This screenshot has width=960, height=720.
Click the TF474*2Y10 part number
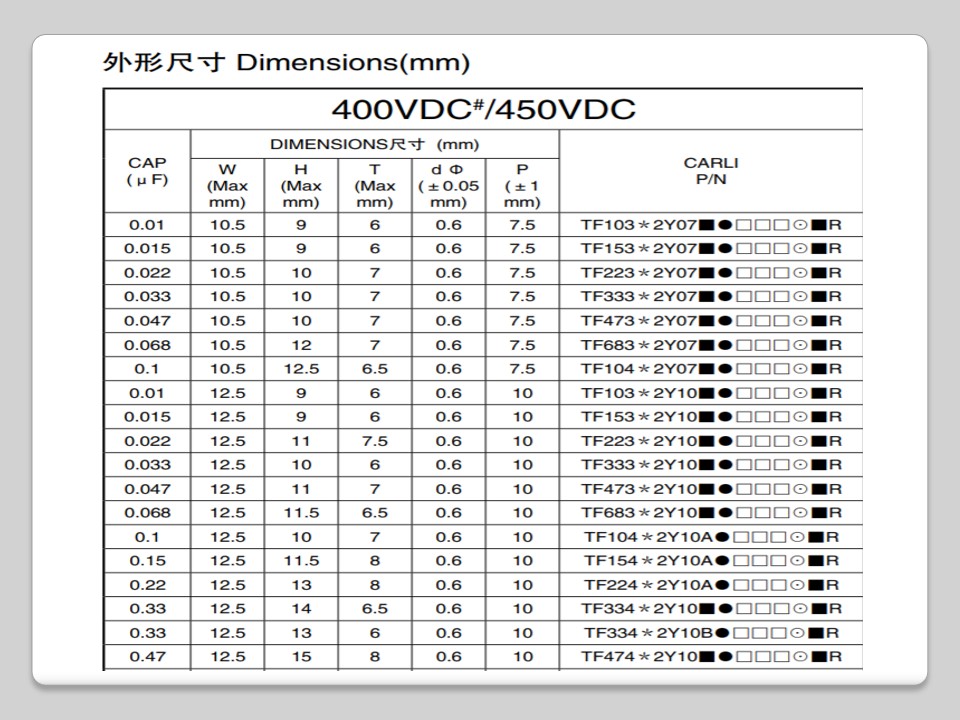[711, 657]
